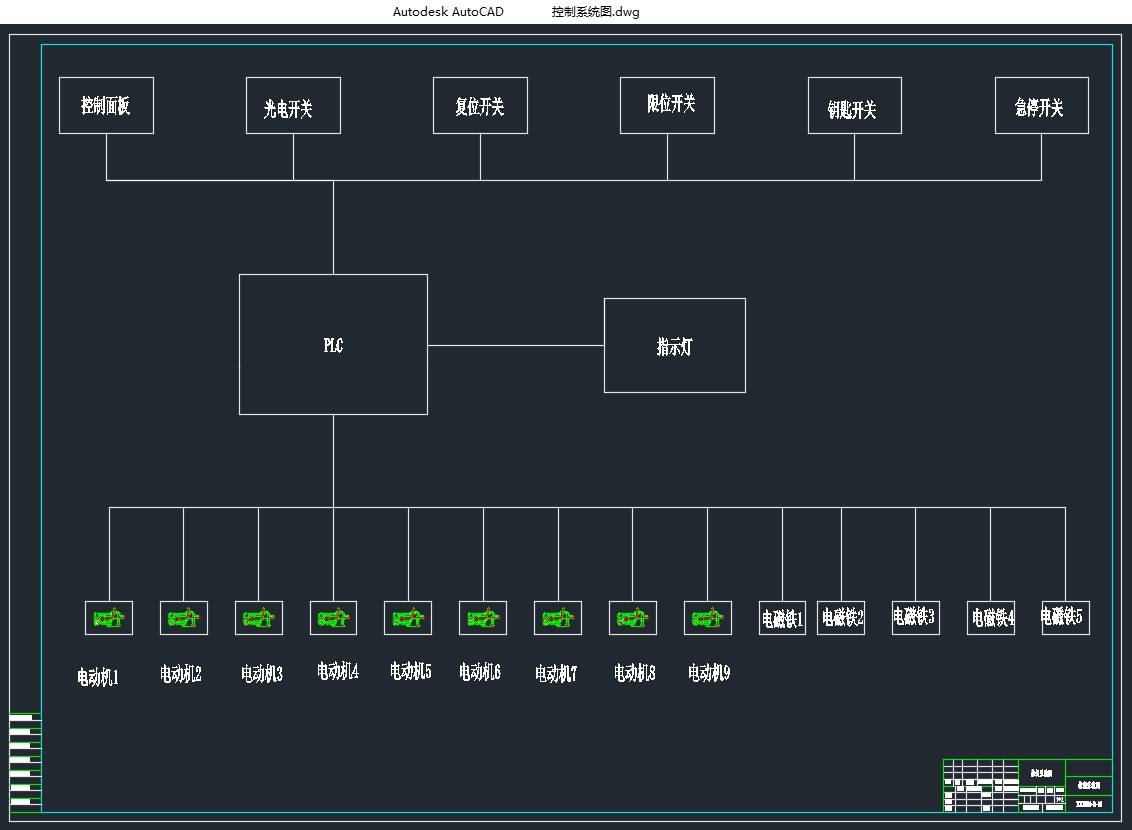Viewport: 1132px width, 830px height.
Task: Select the 急停开关 emergency stop box
Action: [x=1042, y=105]
